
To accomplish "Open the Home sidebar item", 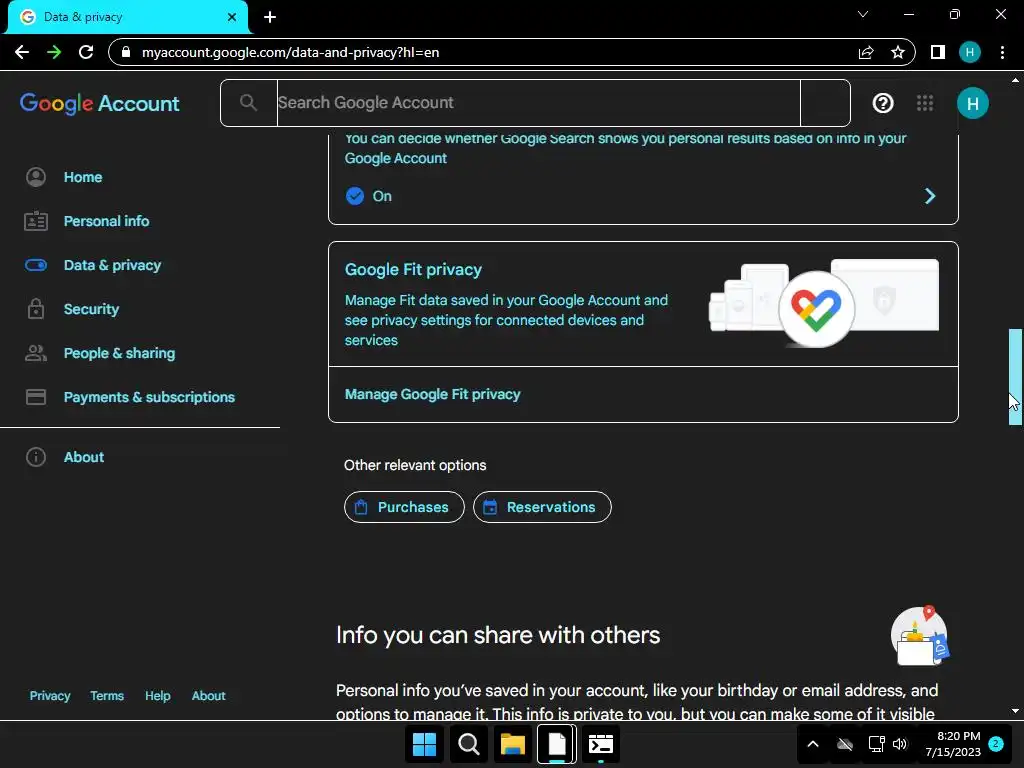I will pyautogui.click(x=83, y=177).
